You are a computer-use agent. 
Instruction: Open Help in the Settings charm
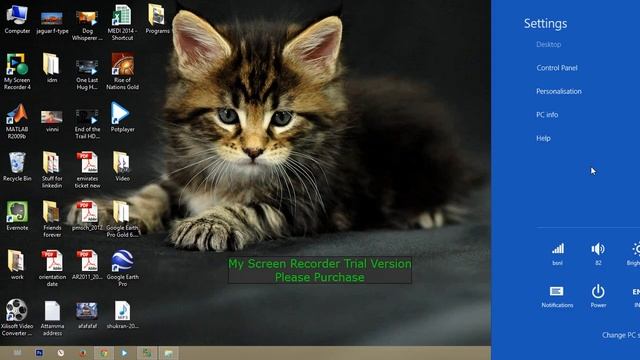coord(543,138)
